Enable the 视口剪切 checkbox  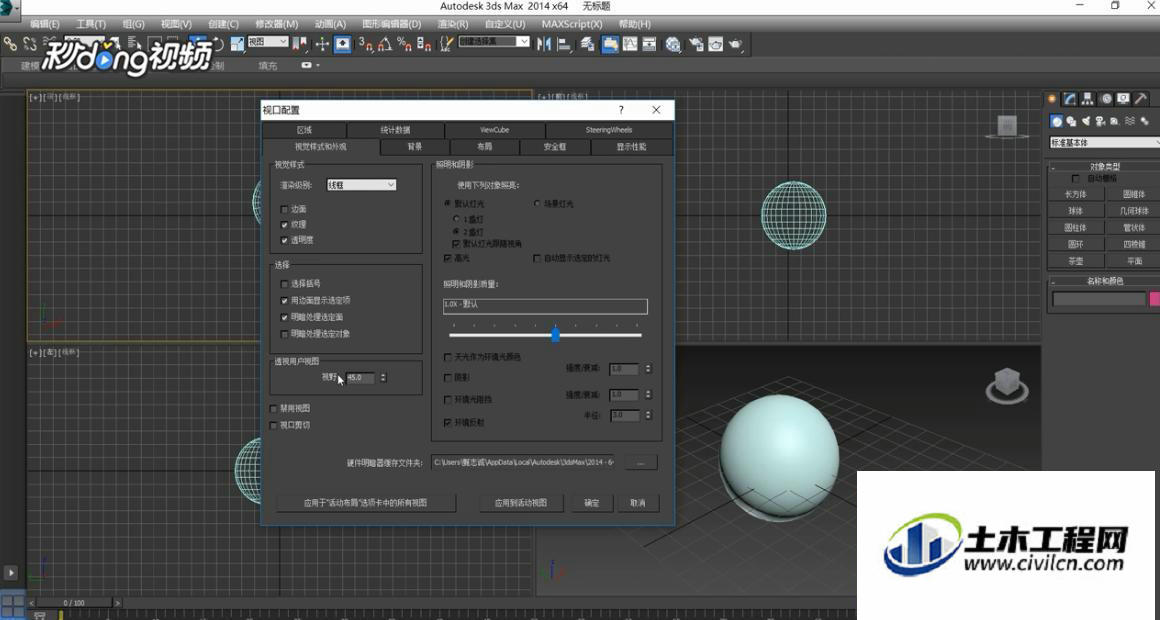[274, 425]
